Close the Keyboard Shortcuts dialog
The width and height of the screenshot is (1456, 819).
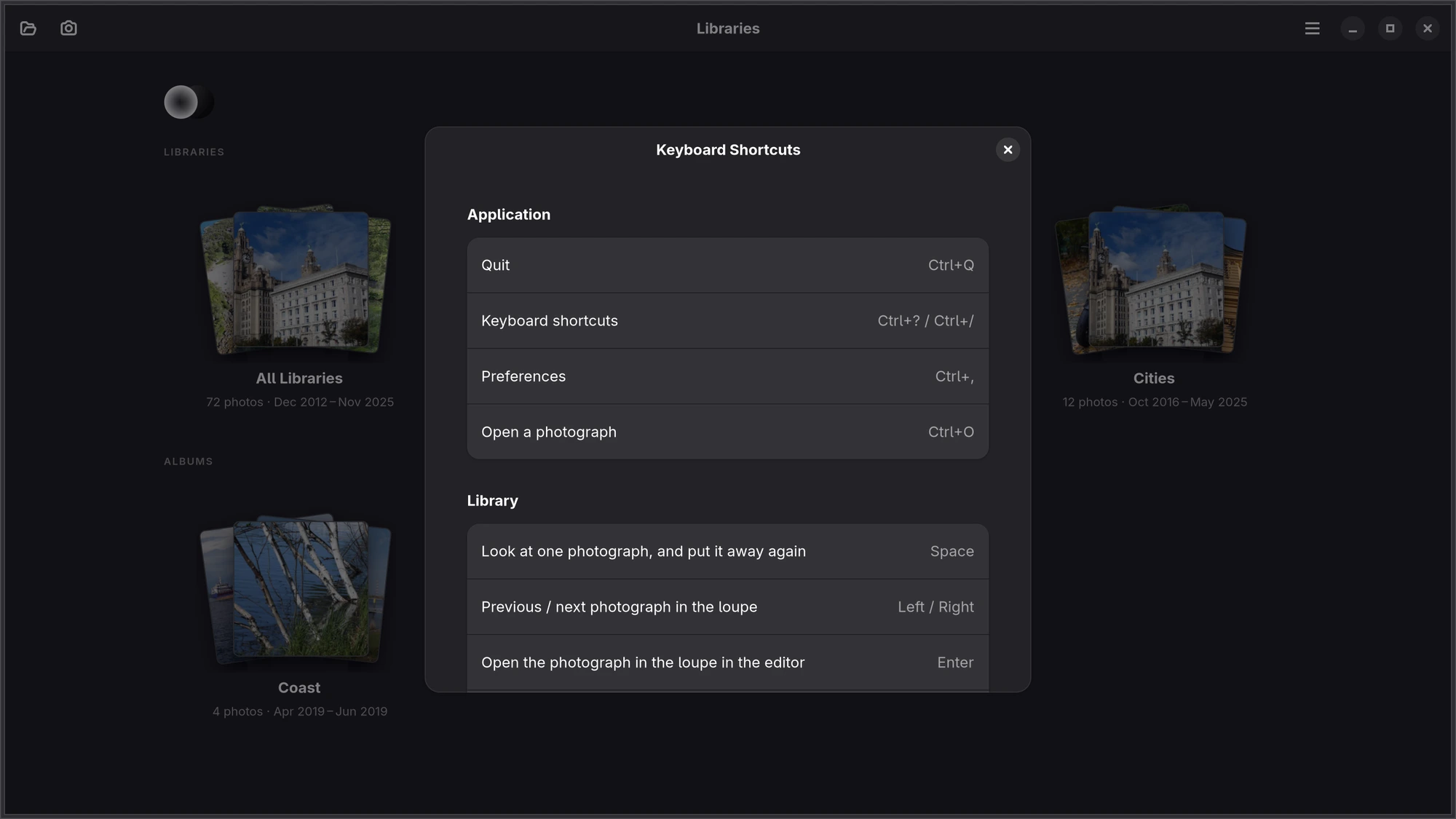coord(1008,150)
